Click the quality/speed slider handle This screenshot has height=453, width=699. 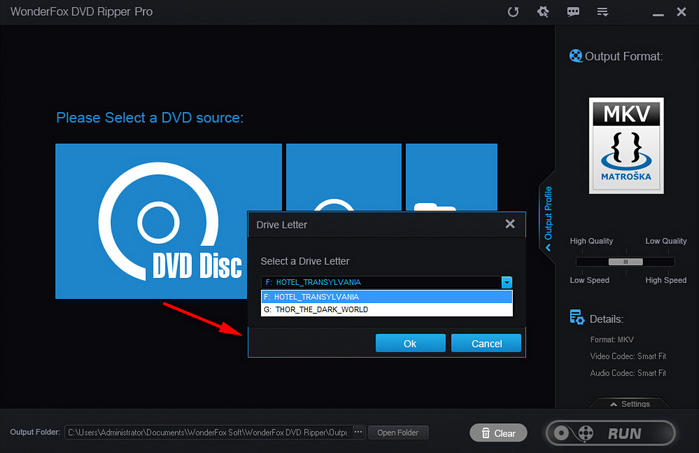pyautogui.click(x=625, y=262)
